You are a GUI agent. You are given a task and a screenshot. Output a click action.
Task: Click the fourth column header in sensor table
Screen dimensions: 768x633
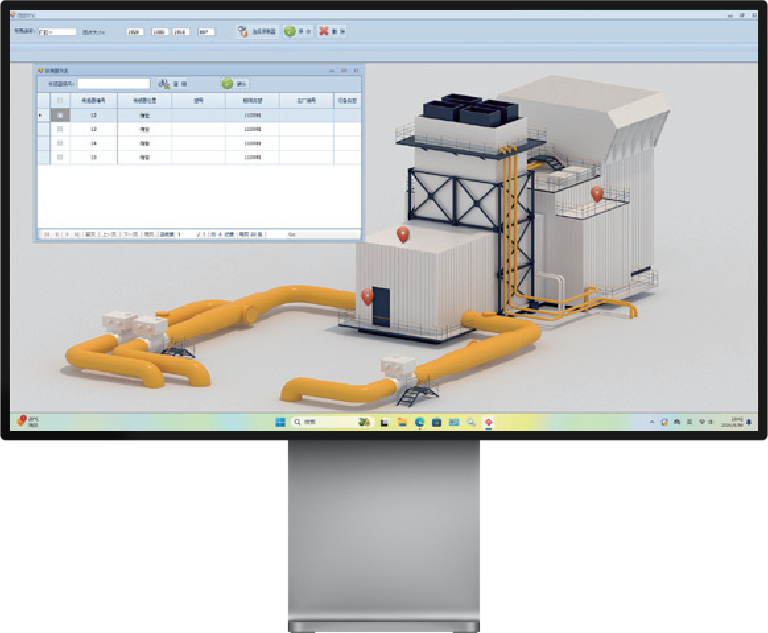click(x=252, y=101)
